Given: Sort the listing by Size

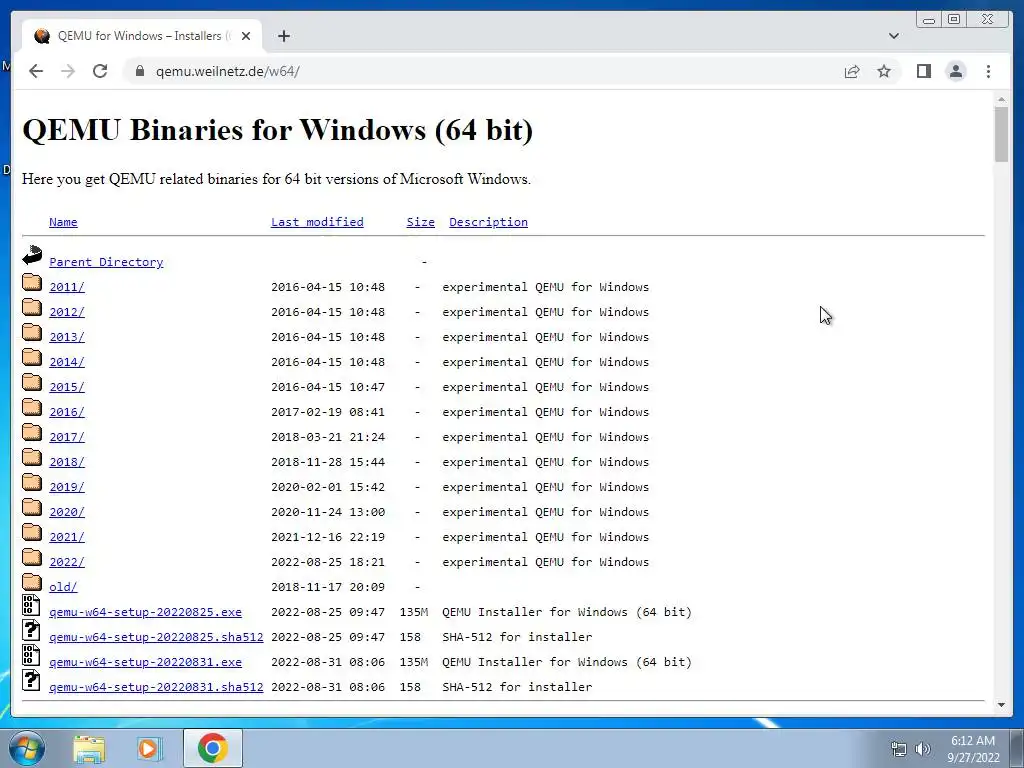Looking at the screenshot, I should pos(421,222).
